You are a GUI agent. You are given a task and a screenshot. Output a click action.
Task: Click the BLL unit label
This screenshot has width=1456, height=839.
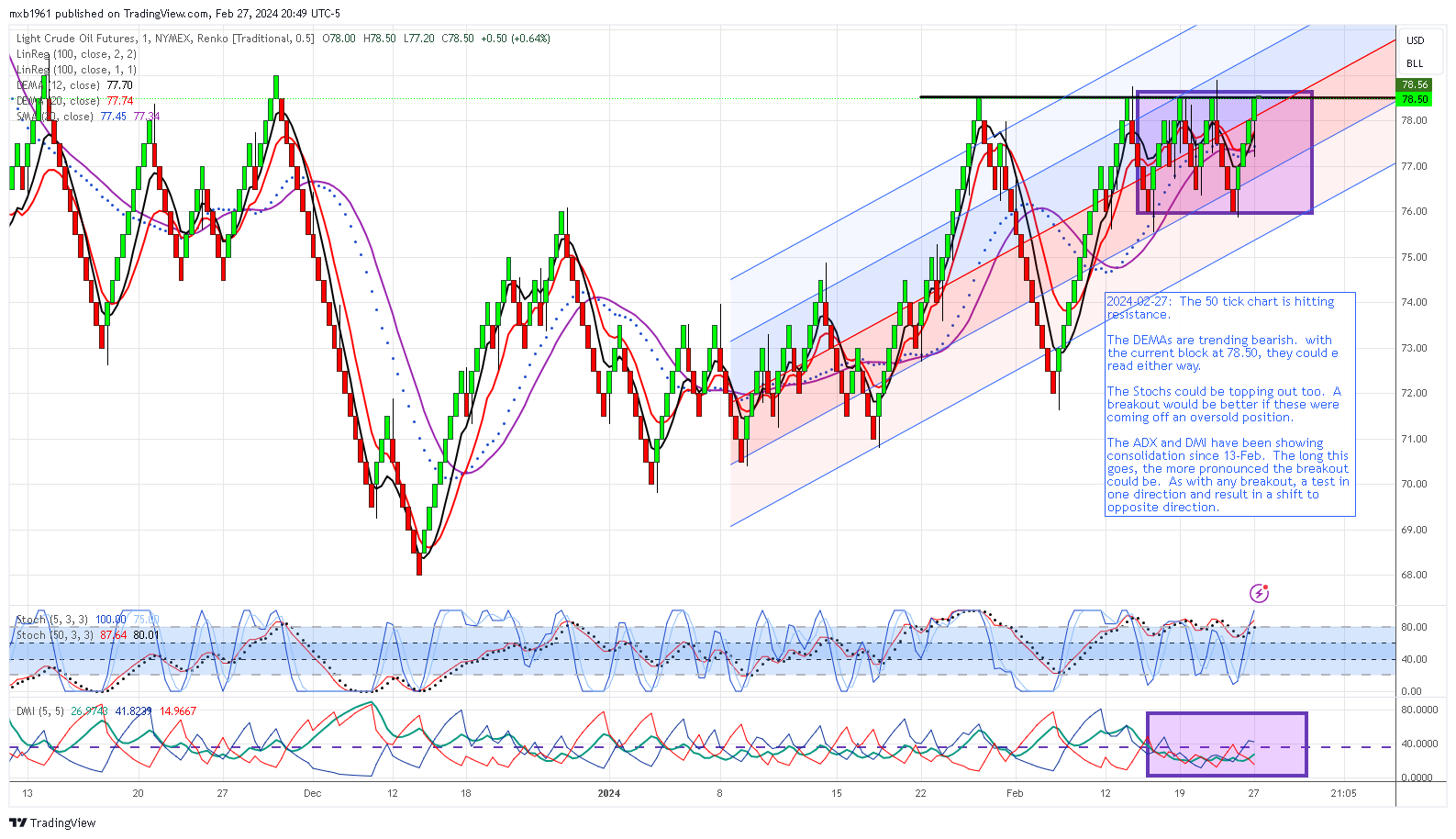click(x=1416, y=63)
